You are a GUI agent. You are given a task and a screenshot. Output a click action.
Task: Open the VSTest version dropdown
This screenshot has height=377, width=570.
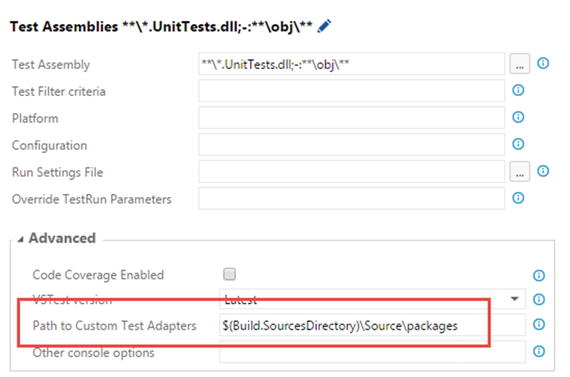[372, 299]
